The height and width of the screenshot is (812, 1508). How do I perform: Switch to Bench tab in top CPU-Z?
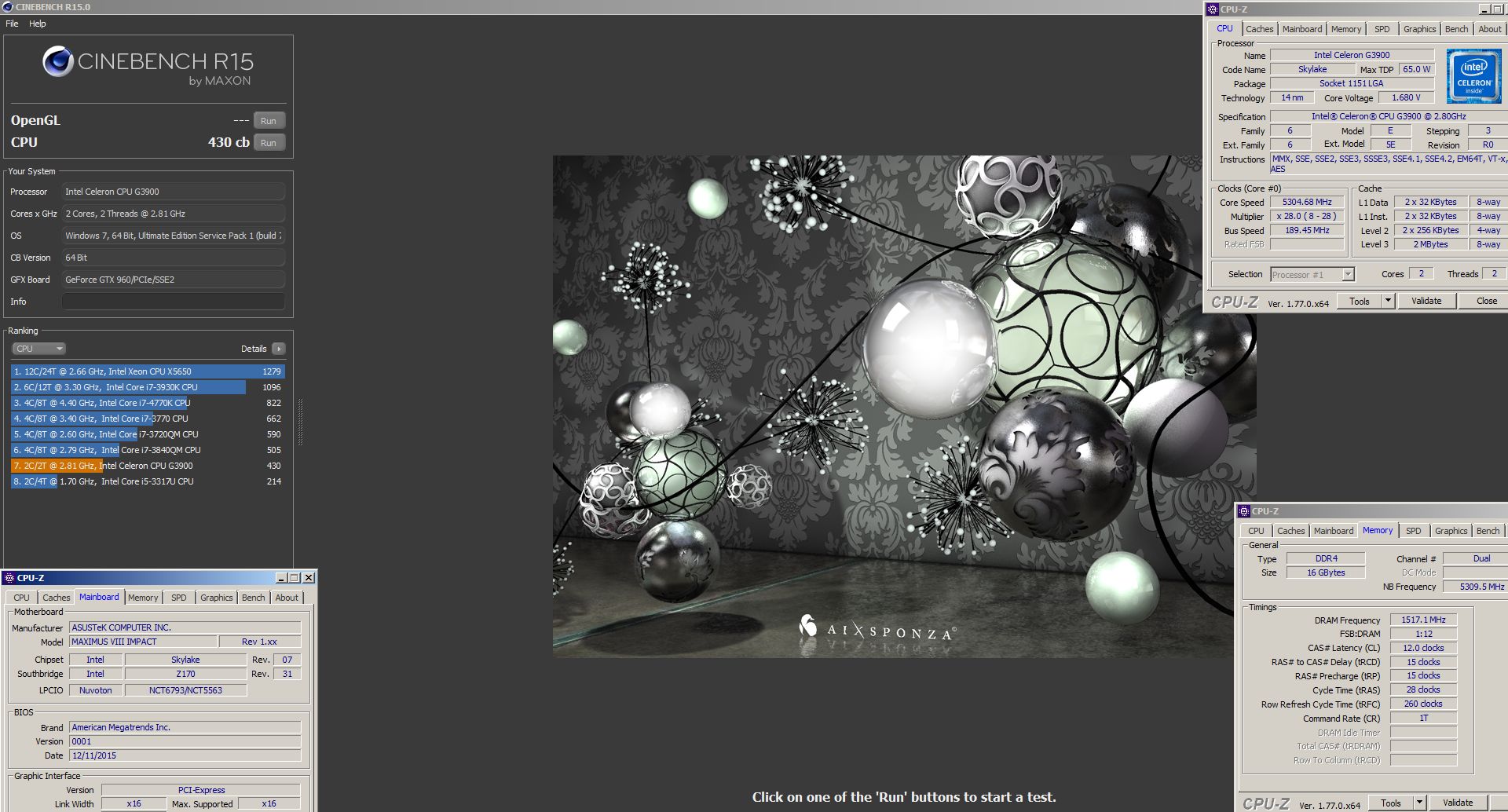pyautogui.click(x=1456, y=29)
